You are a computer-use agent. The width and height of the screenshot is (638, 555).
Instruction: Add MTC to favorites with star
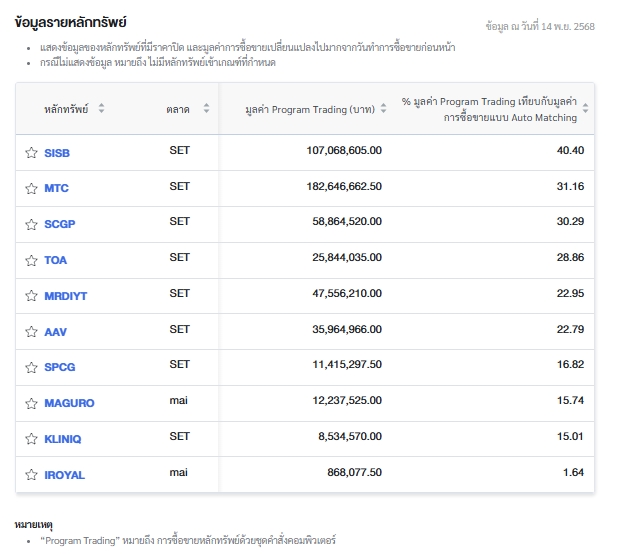tap(31, 188)
